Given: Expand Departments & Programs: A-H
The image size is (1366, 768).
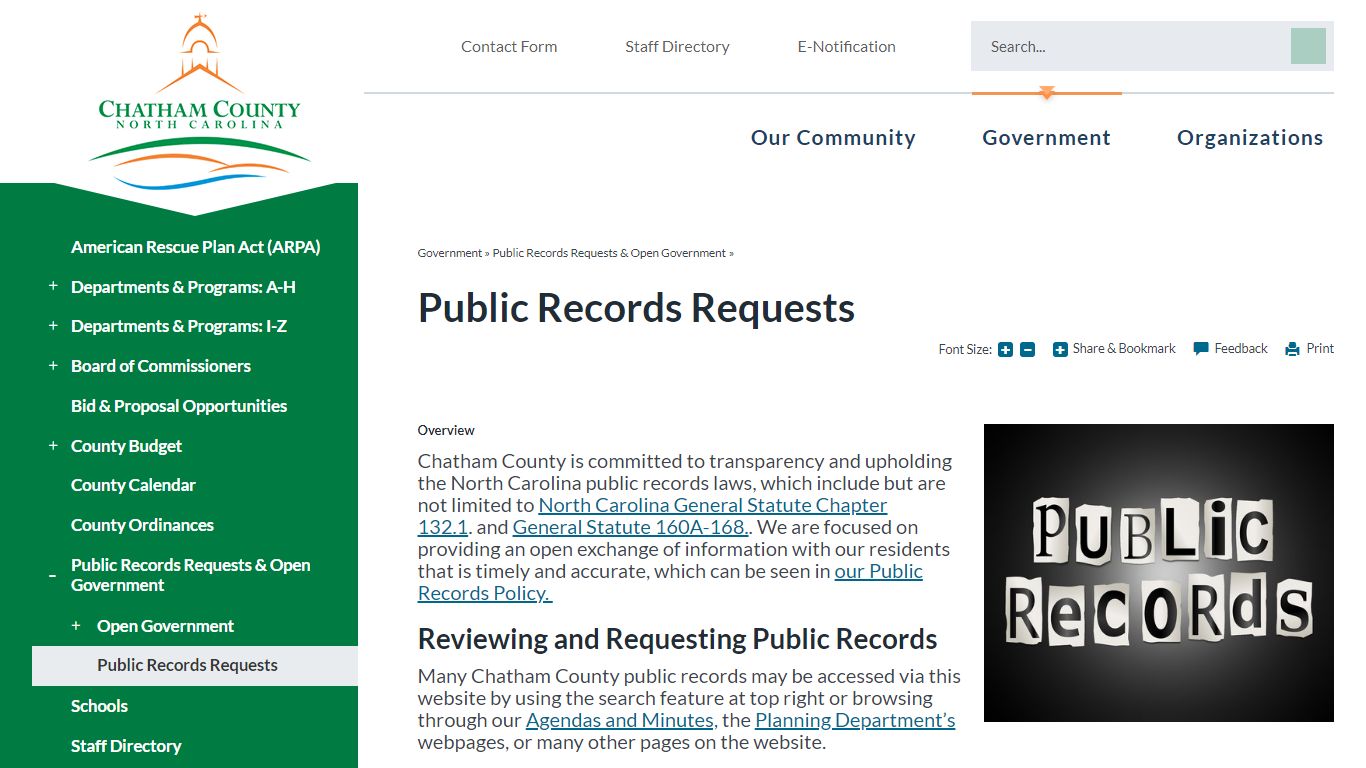Looking at the screenshot, I should [x=53, y=286].
